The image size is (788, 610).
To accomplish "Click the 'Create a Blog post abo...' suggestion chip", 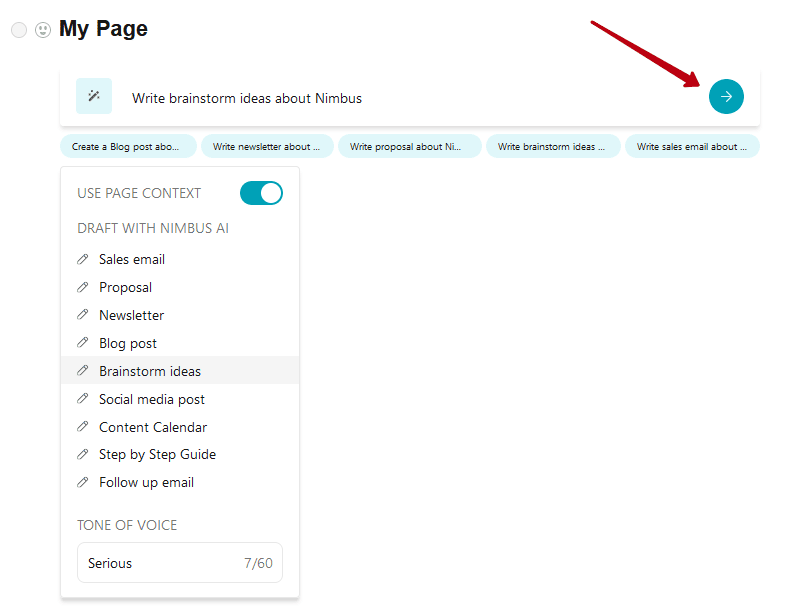I will pyautogui.click(x=128, y=146).
